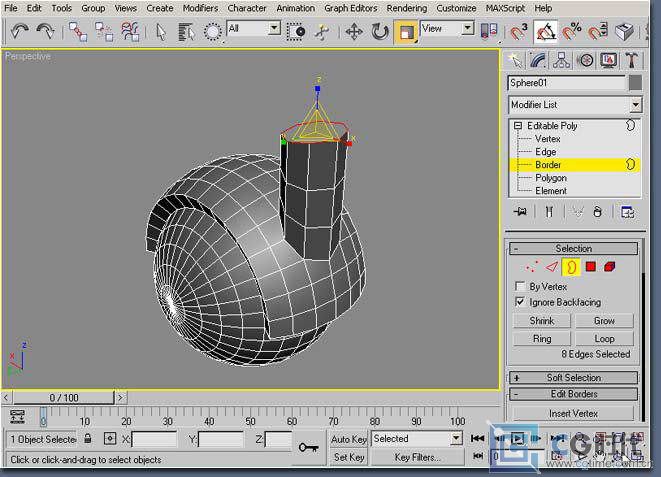Click the object color swatch beside Sphere01
Image resolution: width=661 pixels, height=477 pixels.
click(x=635, y=83)
